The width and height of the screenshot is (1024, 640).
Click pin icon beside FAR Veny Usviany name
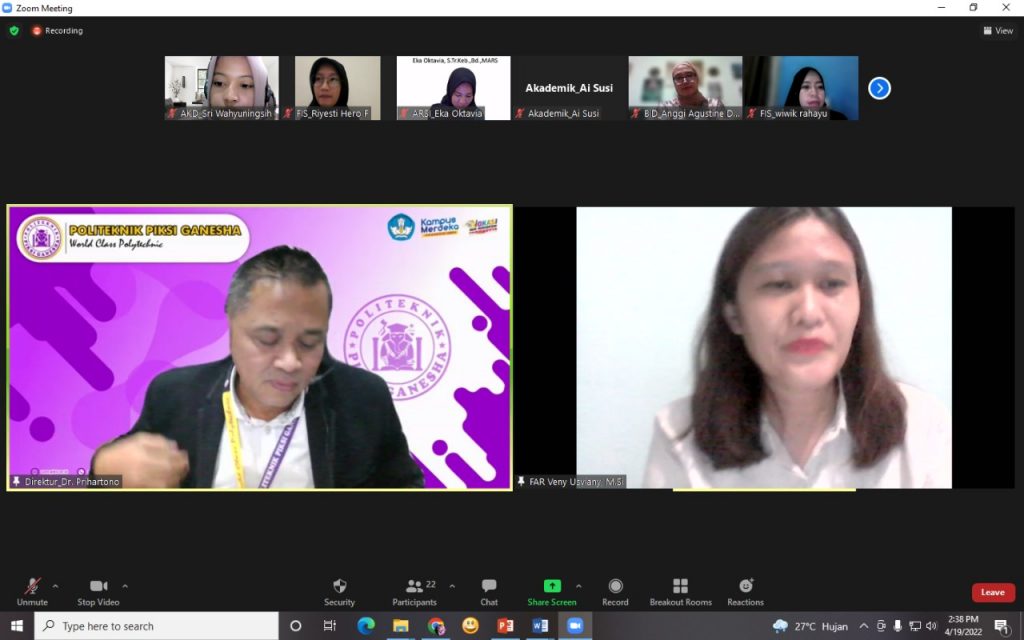(520, 481)
